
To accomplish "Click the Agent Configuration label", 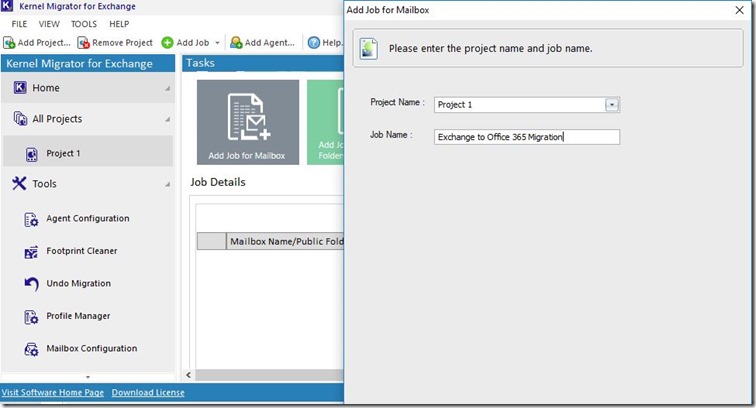I will click(x=88, y=218).
